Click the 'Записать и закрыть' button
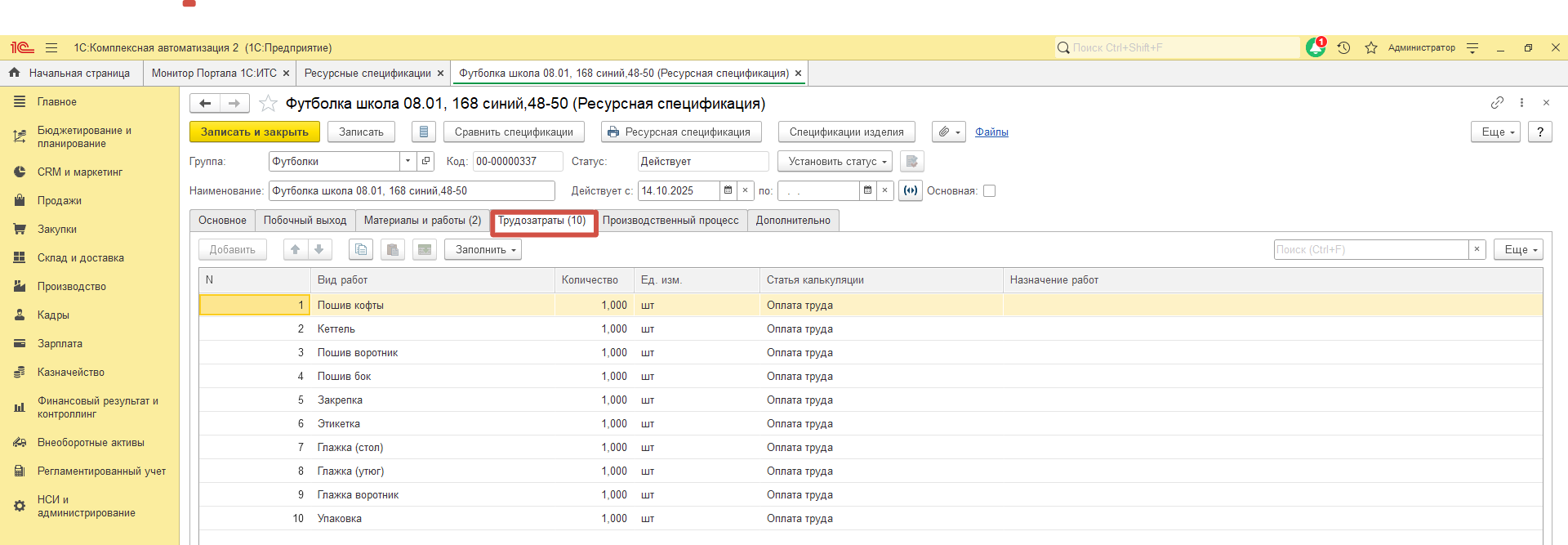 [x=254, y=132]
